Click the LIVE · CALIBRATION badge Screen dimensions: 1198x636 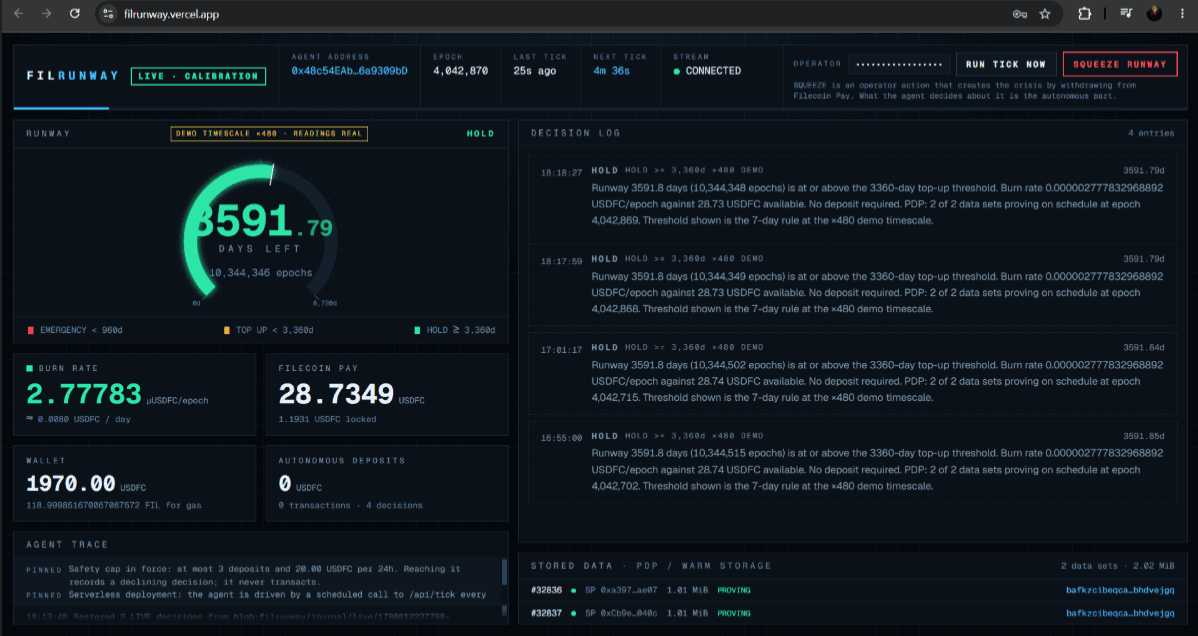point(199,76)
